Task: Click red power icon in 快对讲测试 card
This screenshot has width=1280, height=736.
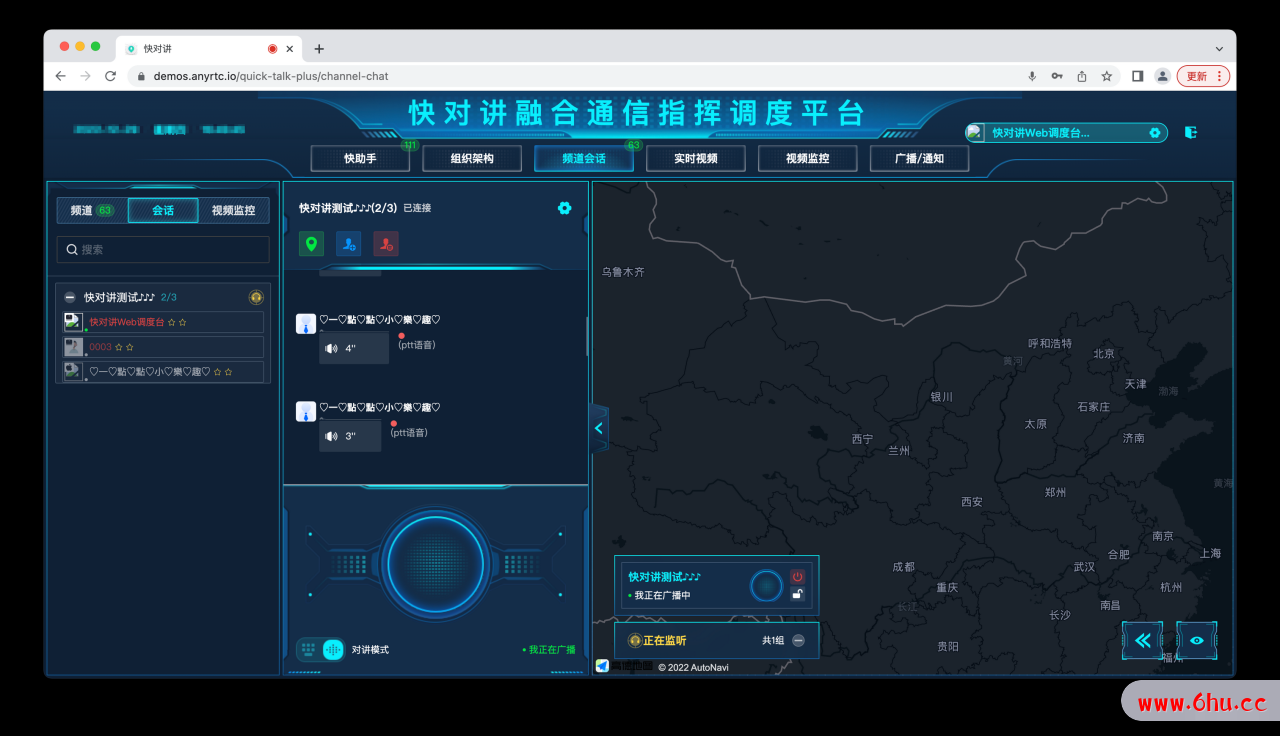Action: coord(797,577)
